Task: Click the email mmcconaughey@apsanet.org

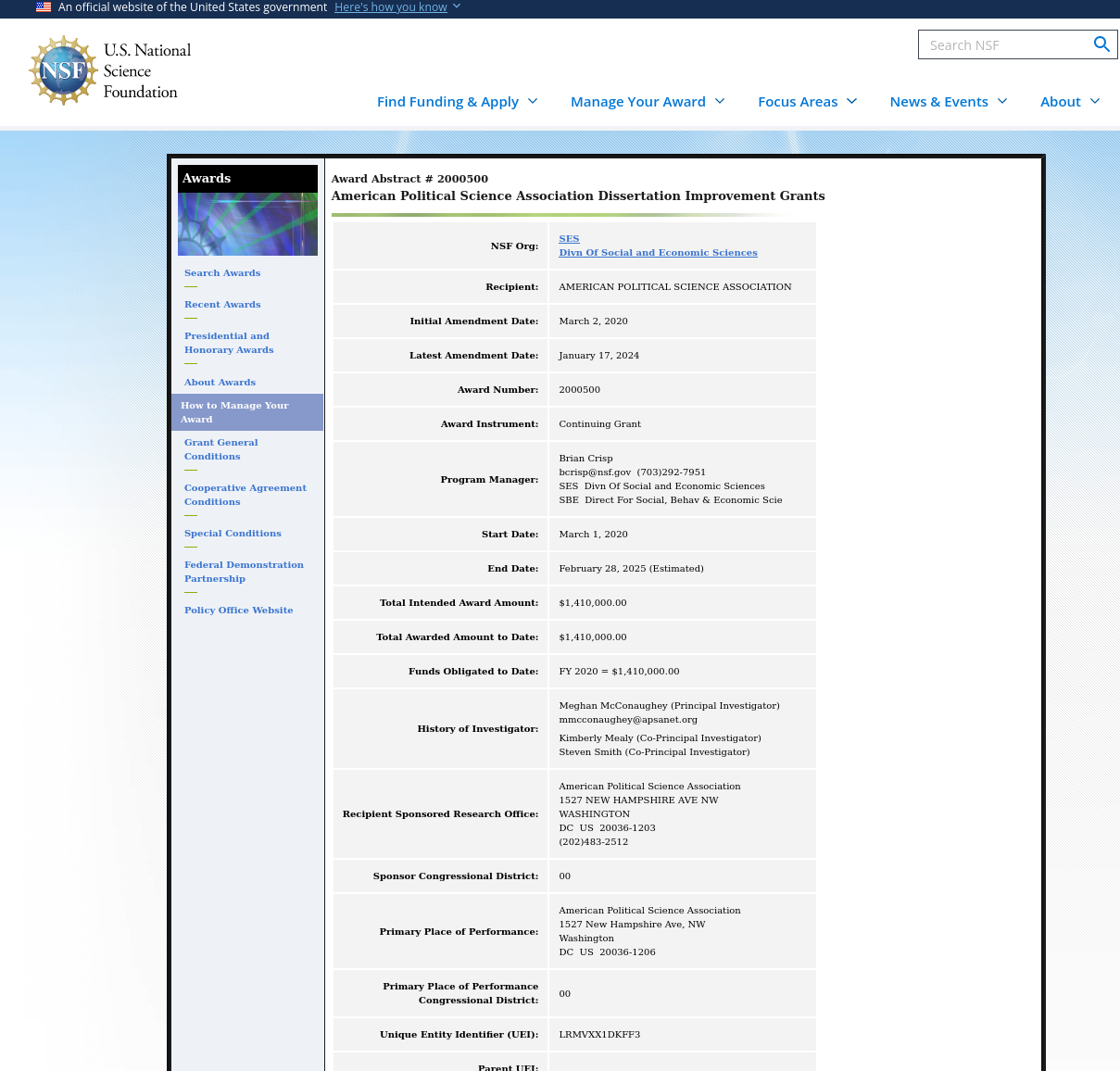Action: click(628, 720)
